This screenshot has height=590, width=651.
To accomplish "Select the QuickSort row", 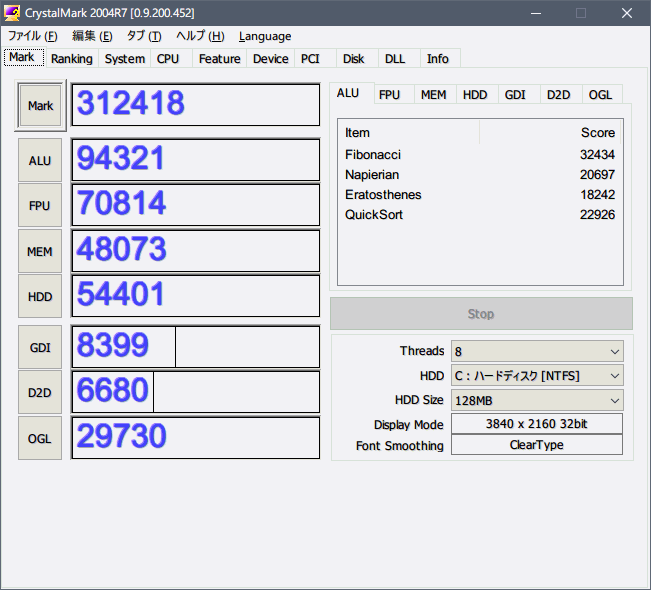I will coord(480,214).
